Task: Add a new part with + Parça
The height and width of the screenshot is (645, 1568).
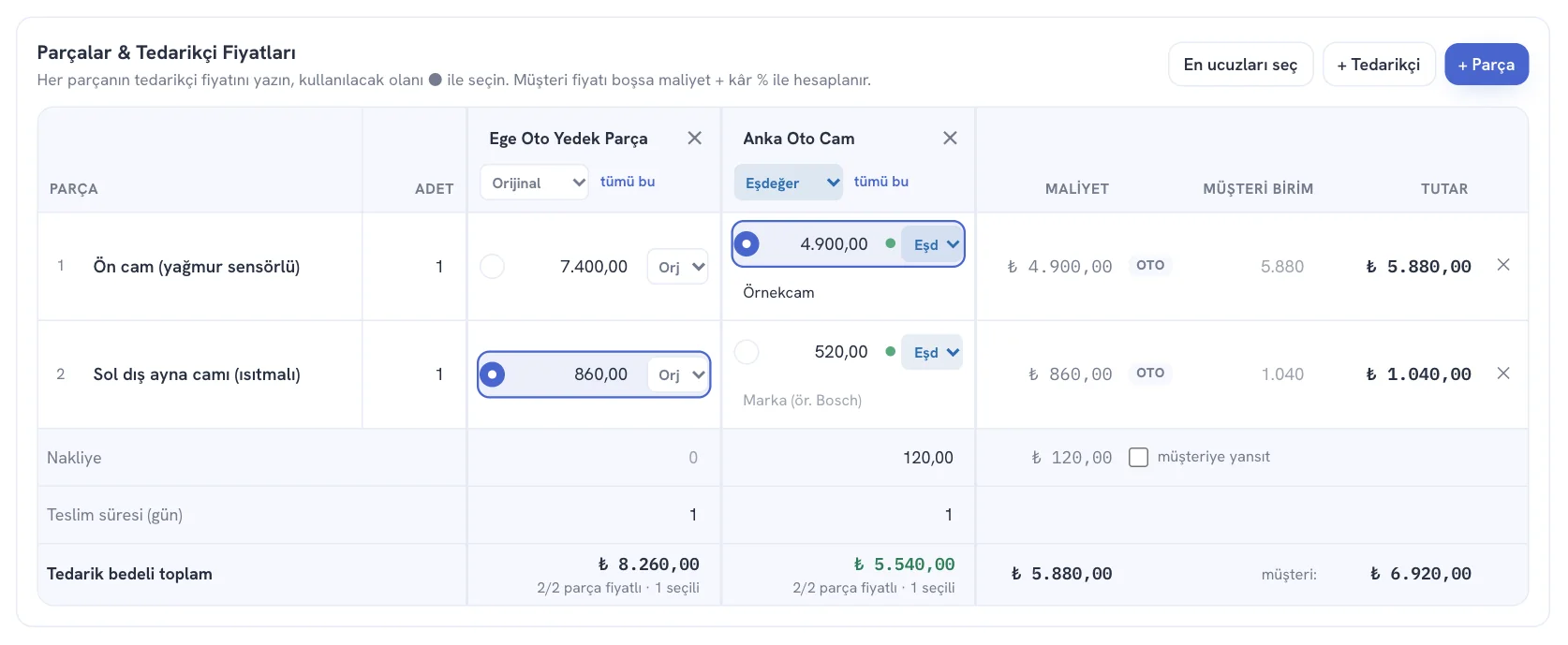Action: click(x=1487, y=65)
